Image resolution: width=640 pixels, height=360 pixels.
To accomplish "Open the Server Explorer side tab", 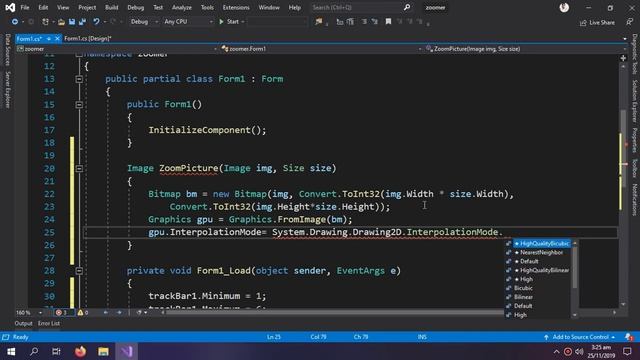I will point(8,89).
